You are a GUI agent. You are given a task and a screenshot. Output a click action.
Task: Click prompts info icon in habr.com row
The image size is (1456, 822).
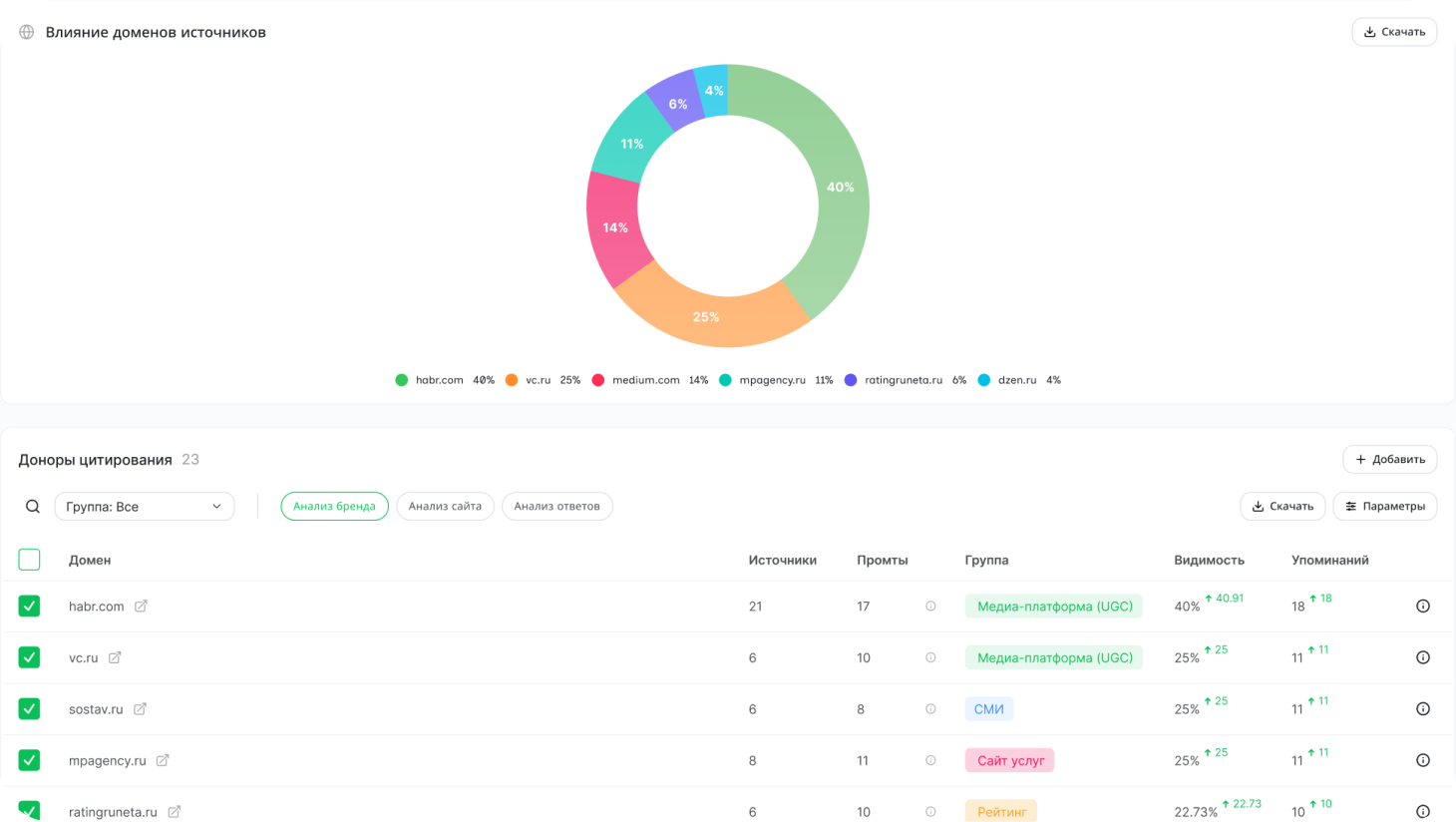[x=930, y=606]
